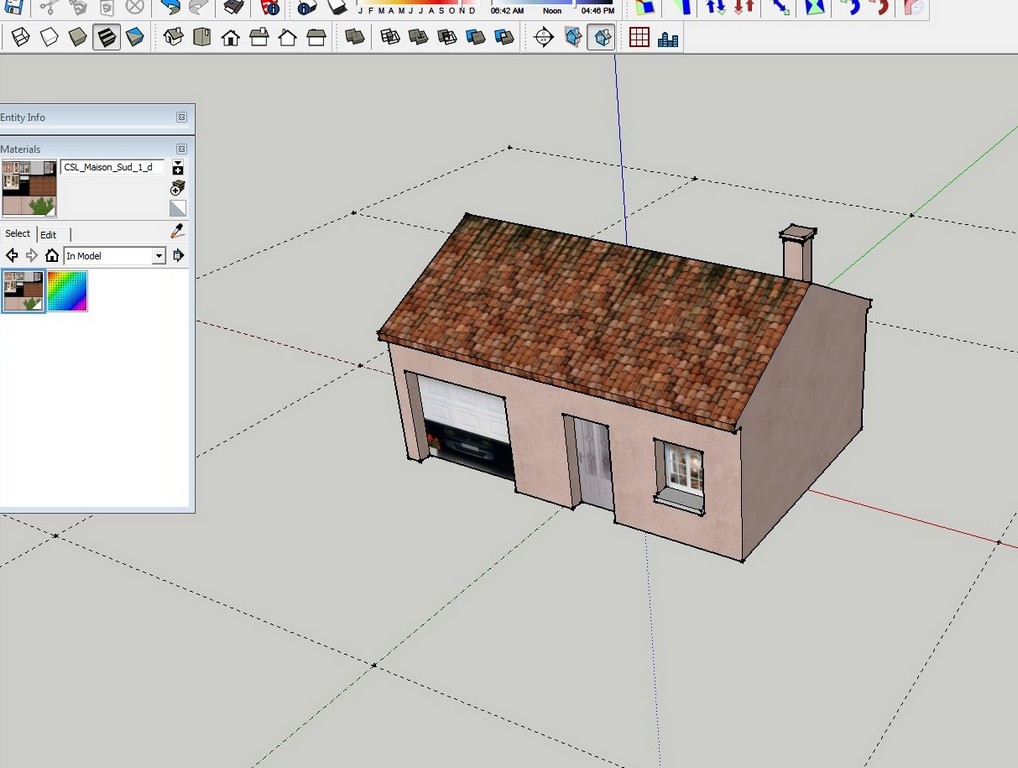This screenshot has width=1018, height=768.
Task: Select the Front view icon
Action: pyautogui.click(x=229, y=36)
